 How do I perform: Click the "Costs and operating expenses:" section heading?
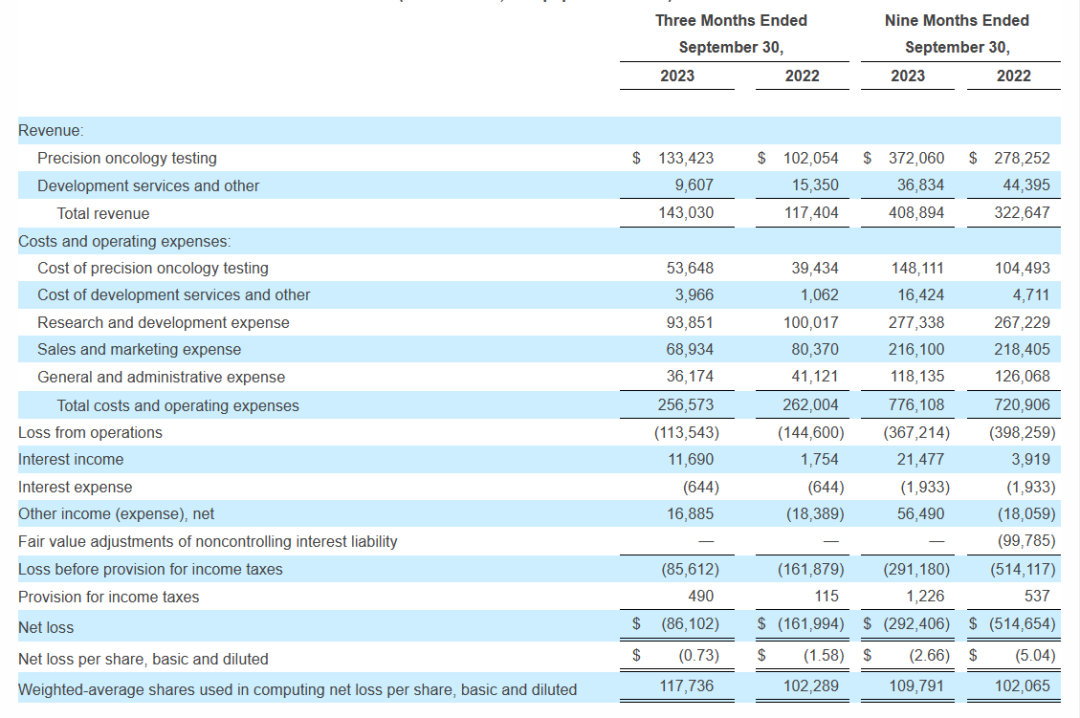click(125, 241)
